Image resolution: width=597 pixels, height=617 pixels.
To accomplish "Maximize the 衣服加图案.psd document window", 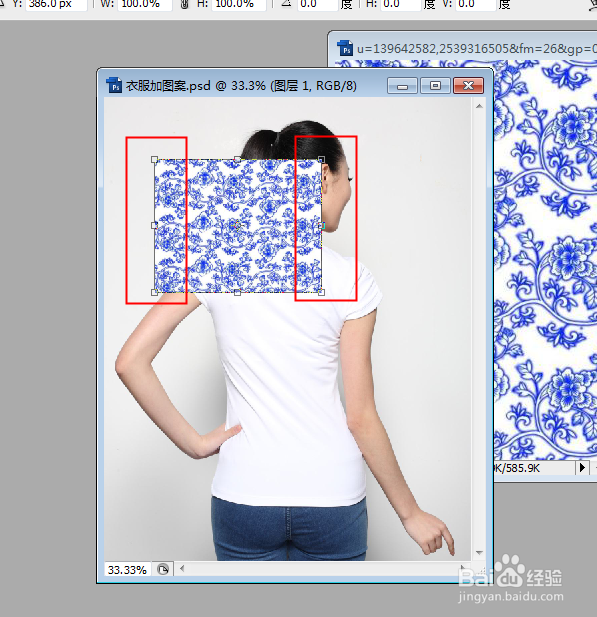I will tap(435, 85).
